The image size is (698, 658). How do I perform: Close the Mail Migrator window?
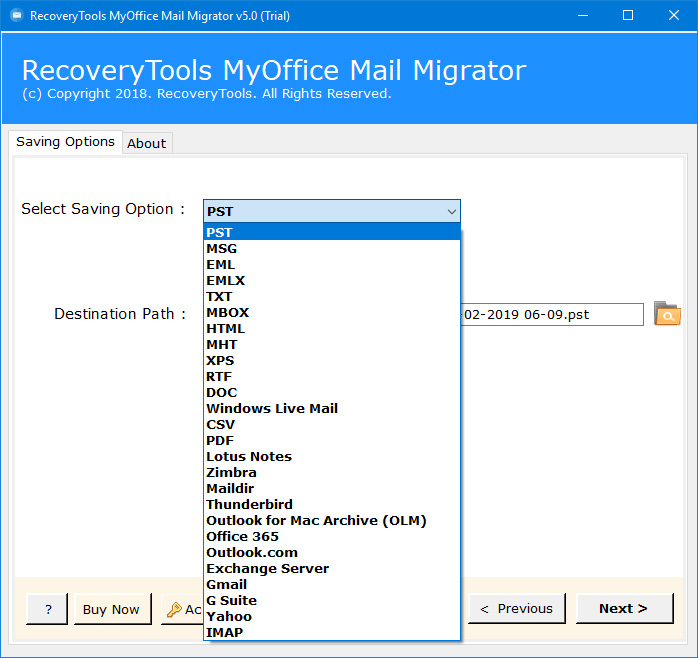tap(674, 16)
